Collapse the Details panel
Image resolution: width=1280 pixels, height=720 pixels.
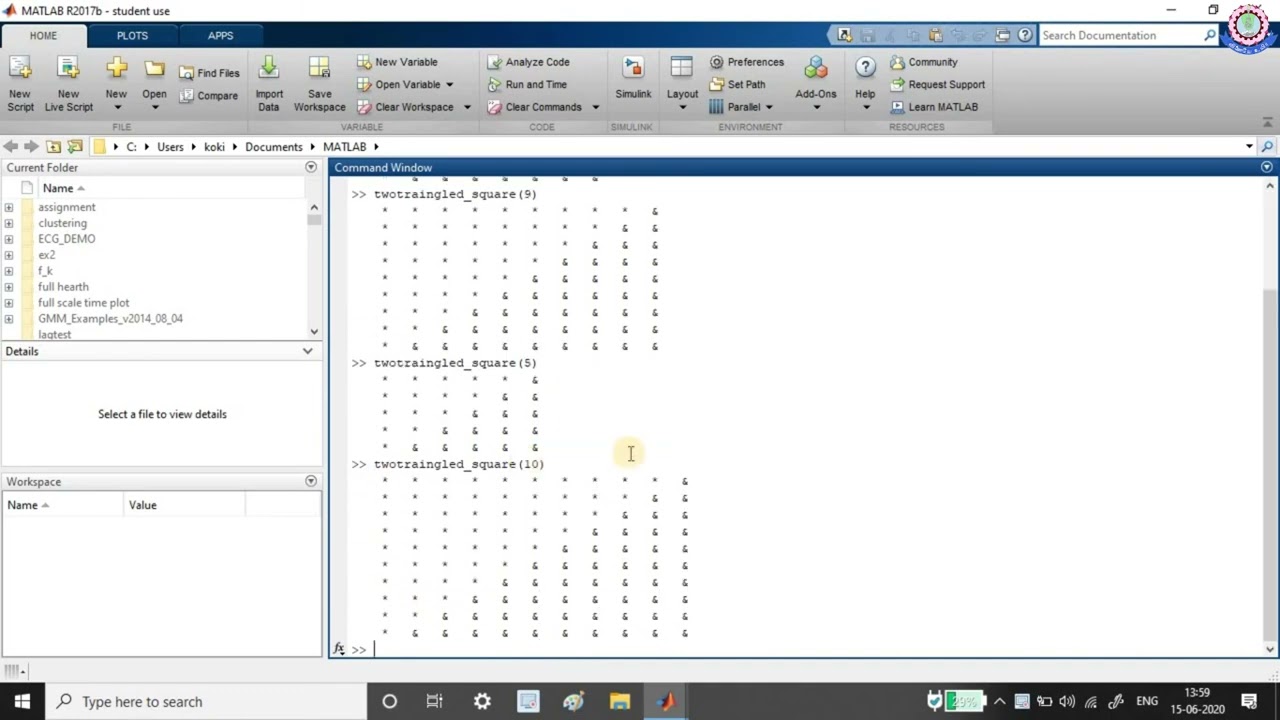[307, 351]
